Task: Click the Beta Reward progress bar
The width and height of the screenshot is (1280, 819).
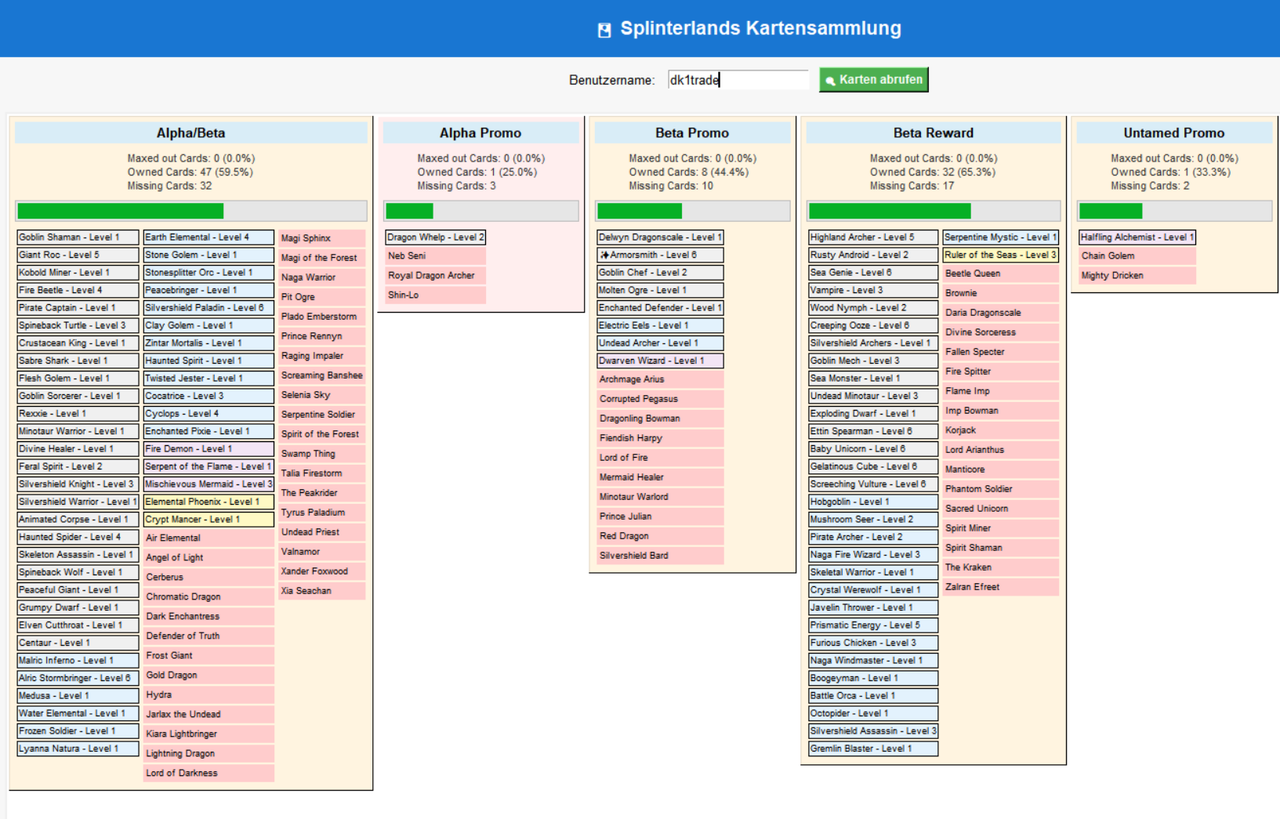Action: click(x=933, y=211)
